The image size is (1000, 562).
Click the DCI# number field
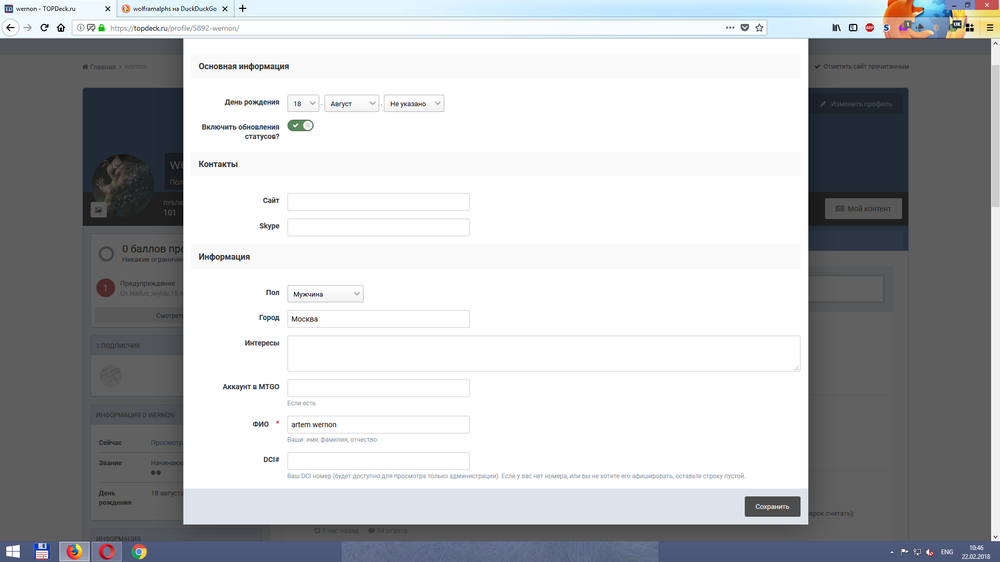[378, 461]
